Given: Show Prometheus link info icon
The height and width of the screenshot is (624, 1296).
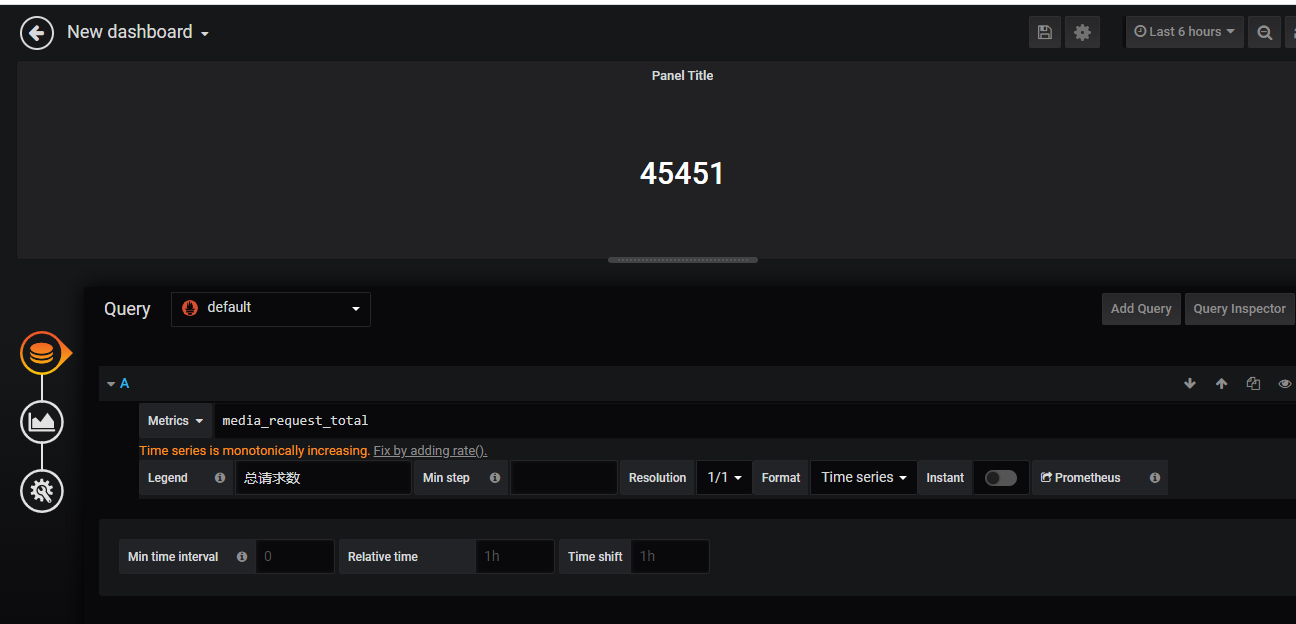Looking at the screenshot, I should tap(1155, 478).
